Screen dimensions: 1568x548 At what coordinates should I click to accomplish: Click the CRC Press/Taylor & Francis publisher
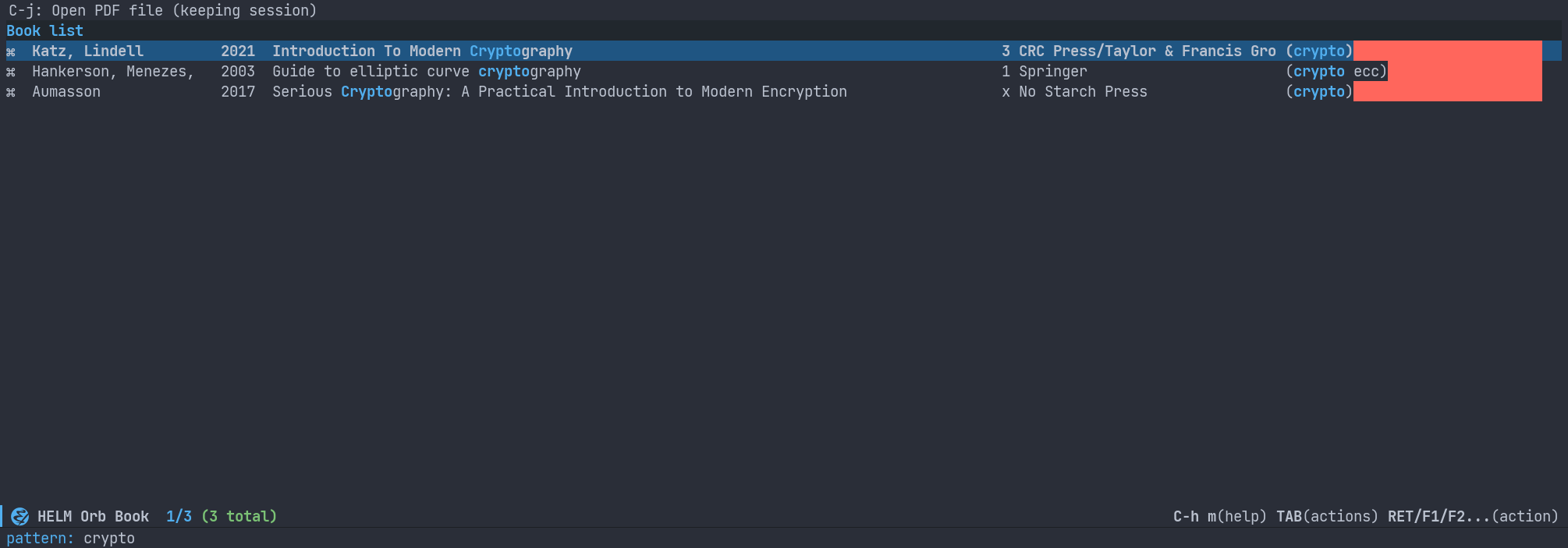pos(1148,51)
